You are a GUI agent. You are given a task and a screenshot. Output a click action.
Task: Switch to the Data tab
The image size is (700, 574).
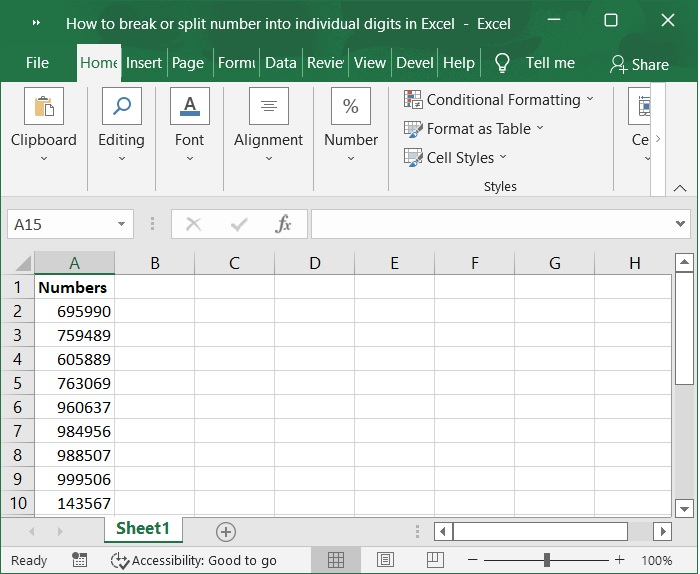[280, 63]
